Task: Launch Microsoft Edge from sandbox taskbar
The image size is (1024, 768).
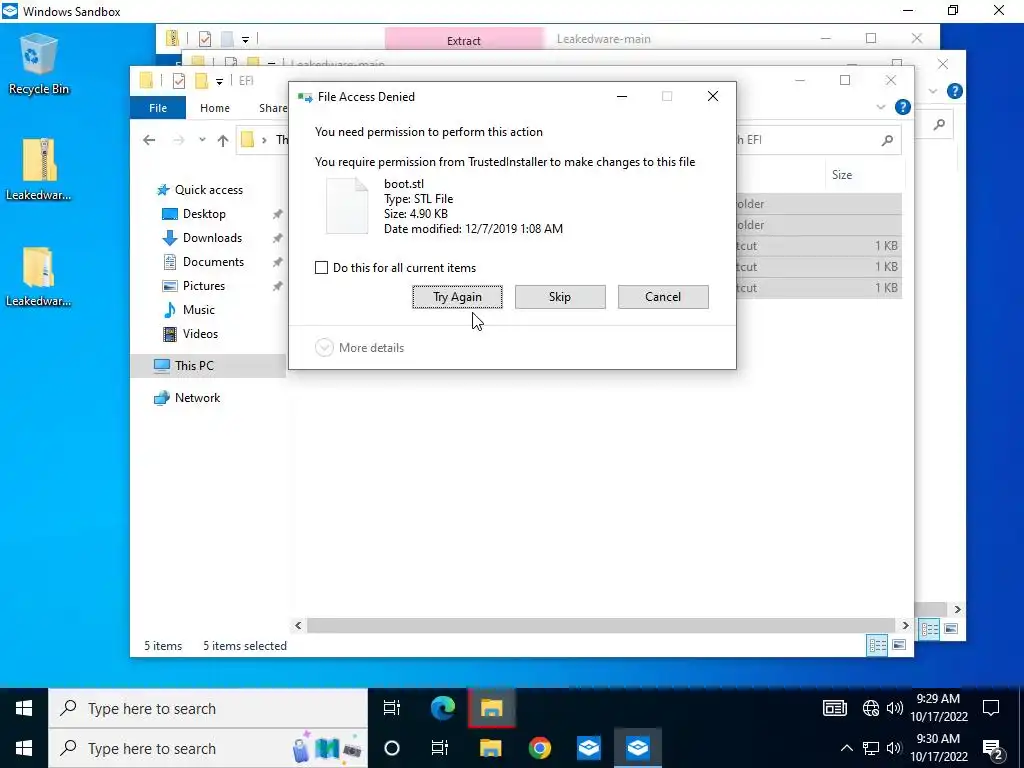Action: pyautogui.click(x=443, y=708)
